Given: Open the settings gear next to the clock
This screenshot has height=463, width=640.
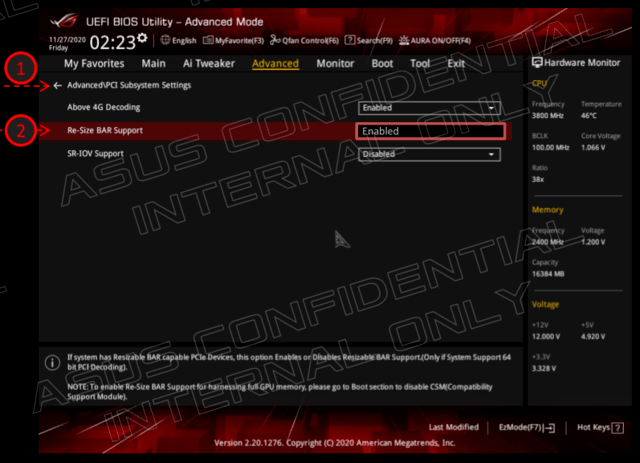Looking at the screenshot, I should [142, 38].
